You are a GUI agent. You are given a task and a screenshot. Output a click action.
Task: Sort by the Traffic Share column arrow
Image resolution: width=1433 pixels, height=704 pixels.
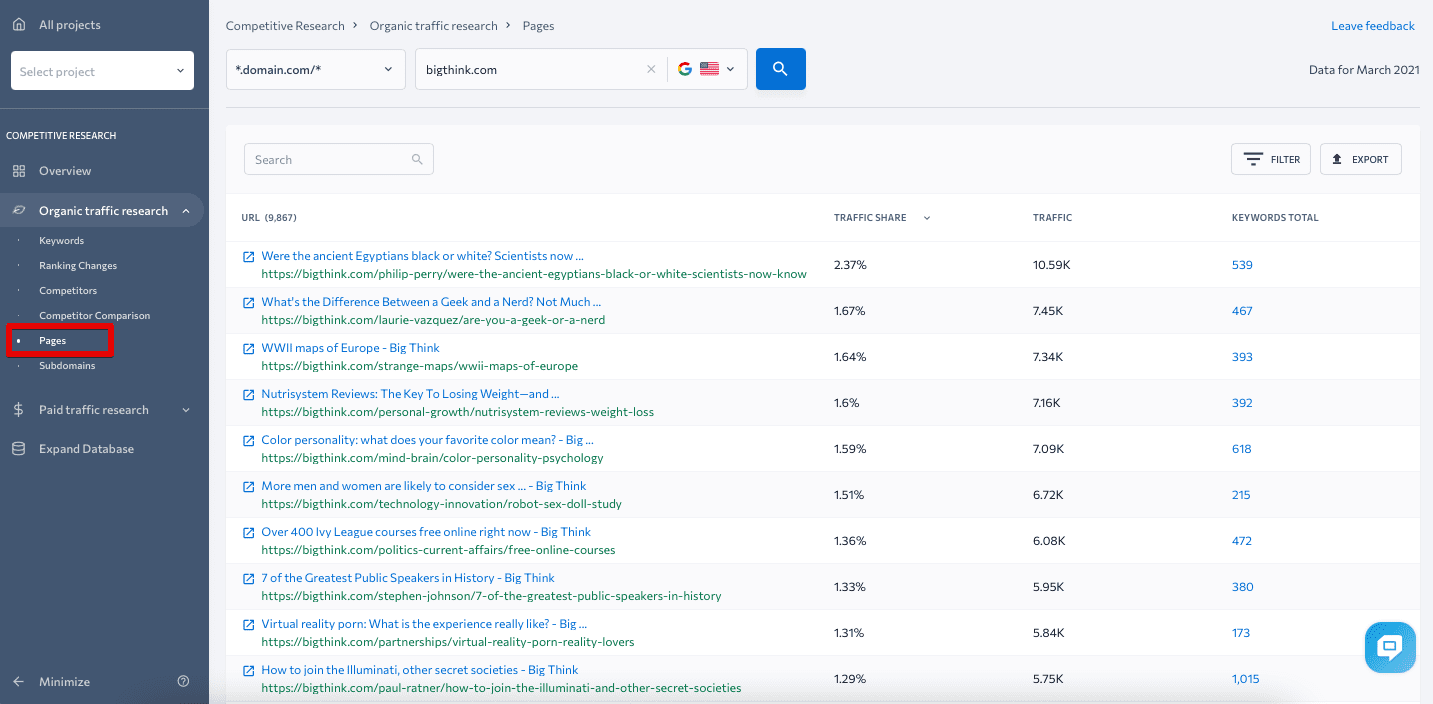(x=927, y=218)
